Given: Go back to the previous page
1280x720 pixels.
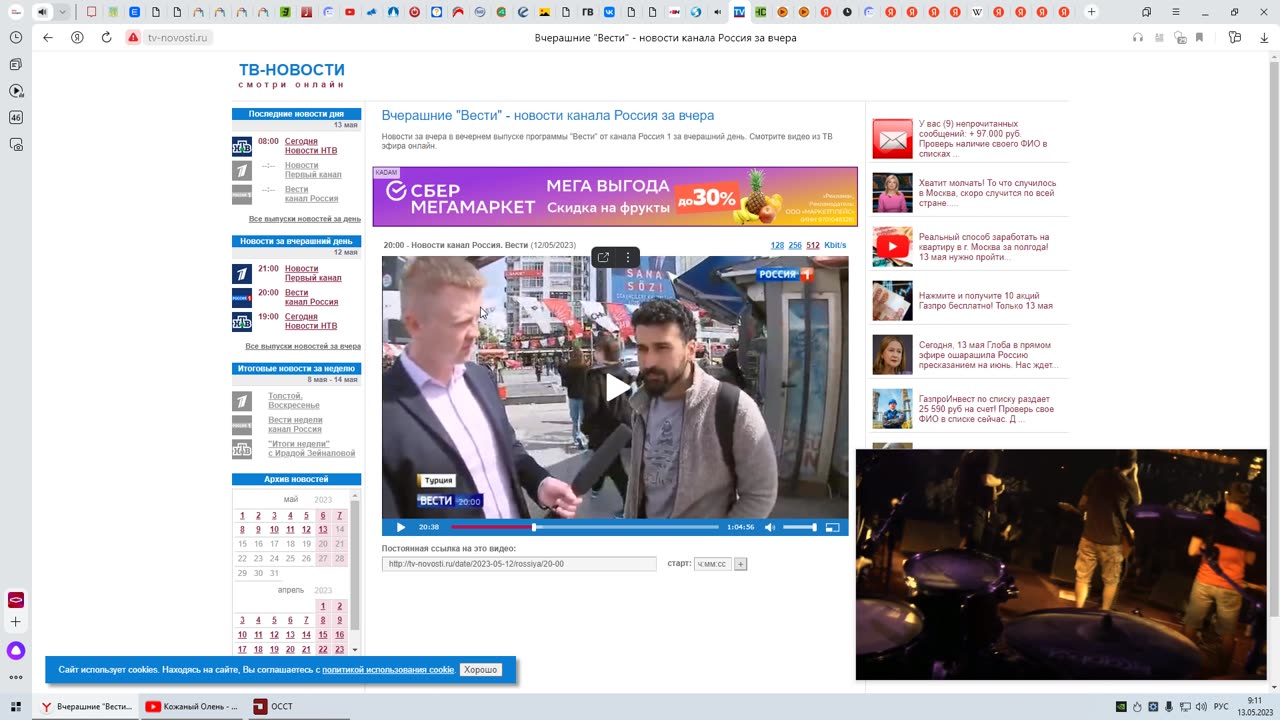Looking at the screenshot, I should click(47, 38).
